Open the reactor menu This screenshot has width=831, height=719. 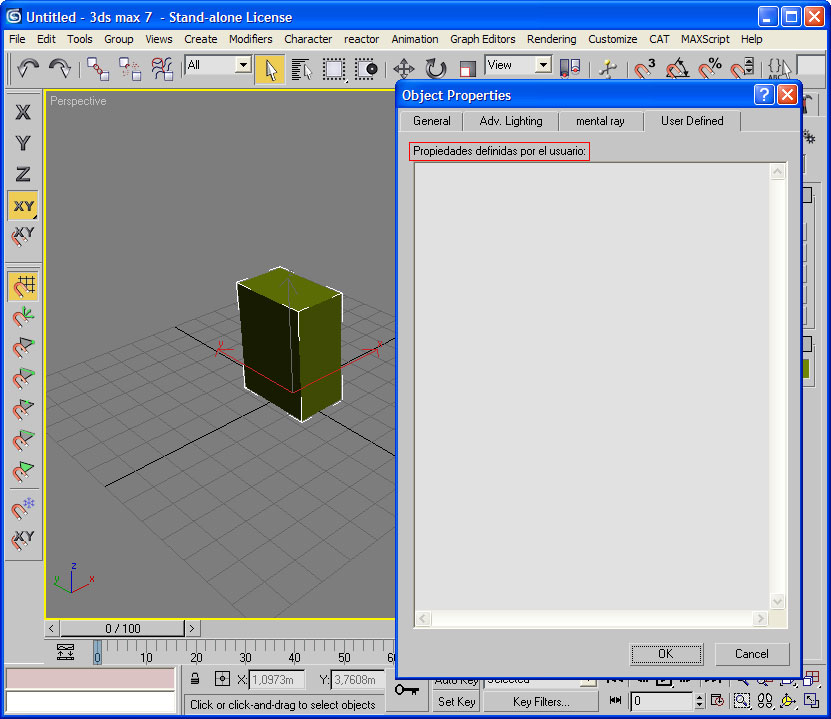(361, 39)
